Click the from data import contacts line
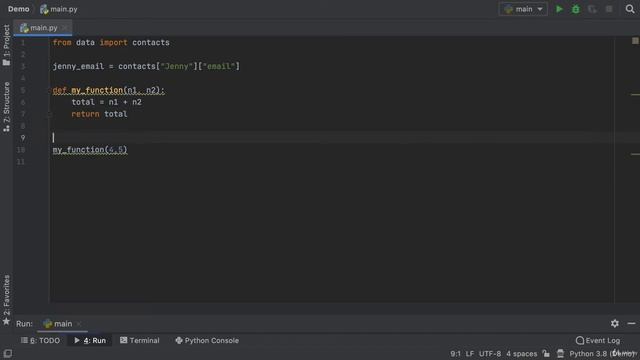Viewport: 640px width, 360px height. point(111,42)
